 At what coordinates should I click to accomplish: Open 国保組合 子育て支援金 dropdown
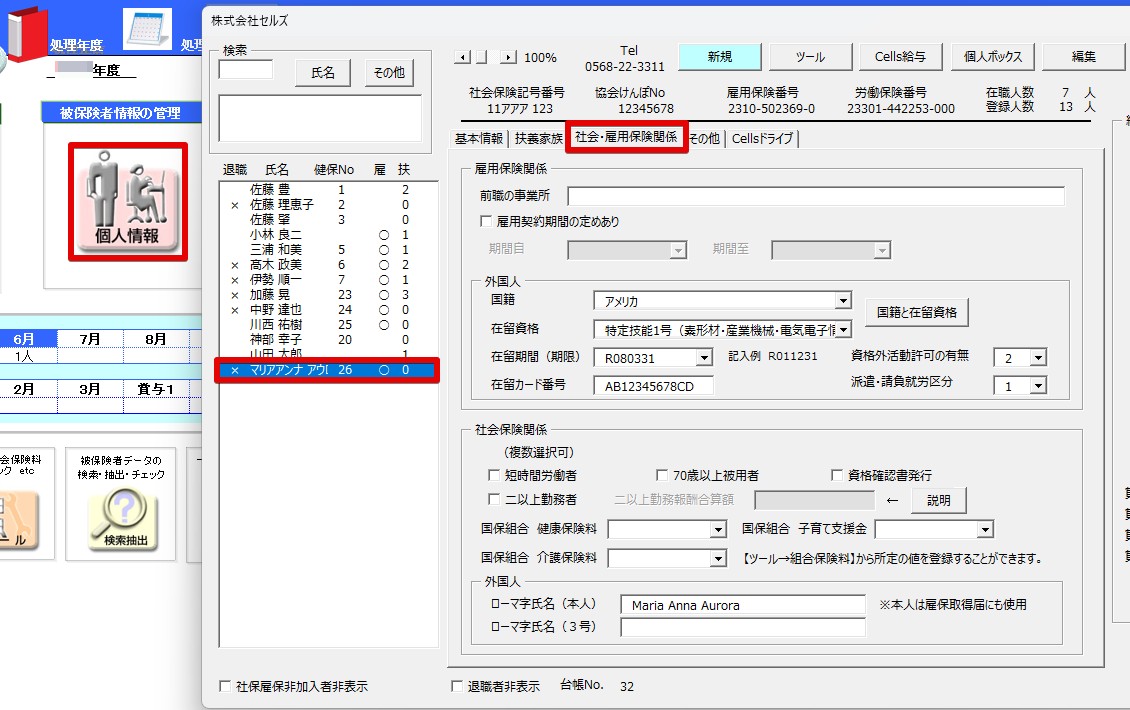(x=985, y=530)
